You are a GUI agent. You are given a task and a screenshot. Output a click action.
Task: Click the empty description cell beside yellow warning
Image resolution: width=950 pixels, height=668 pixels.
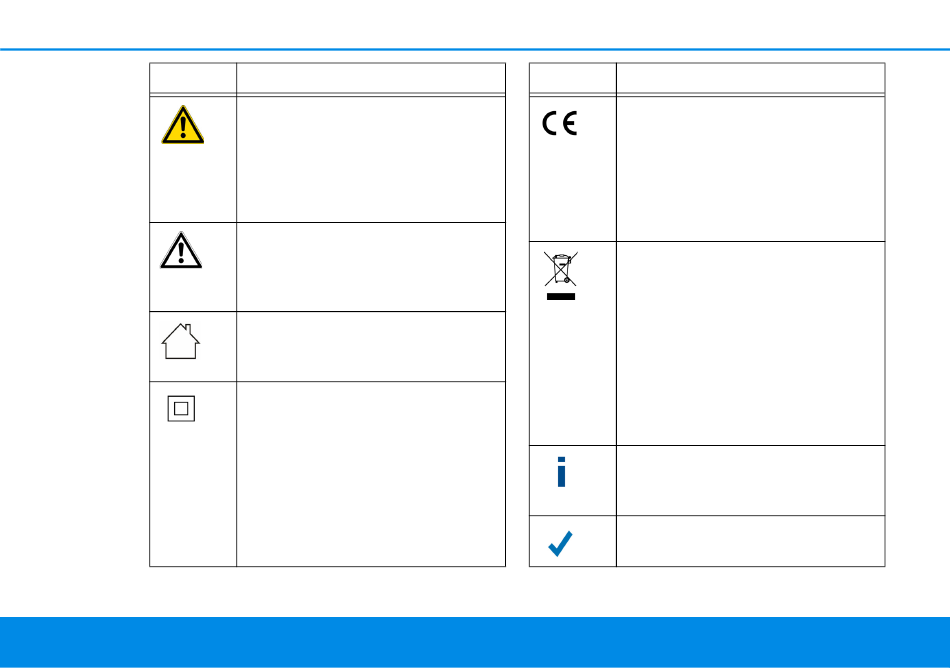[x=371, y=159]
